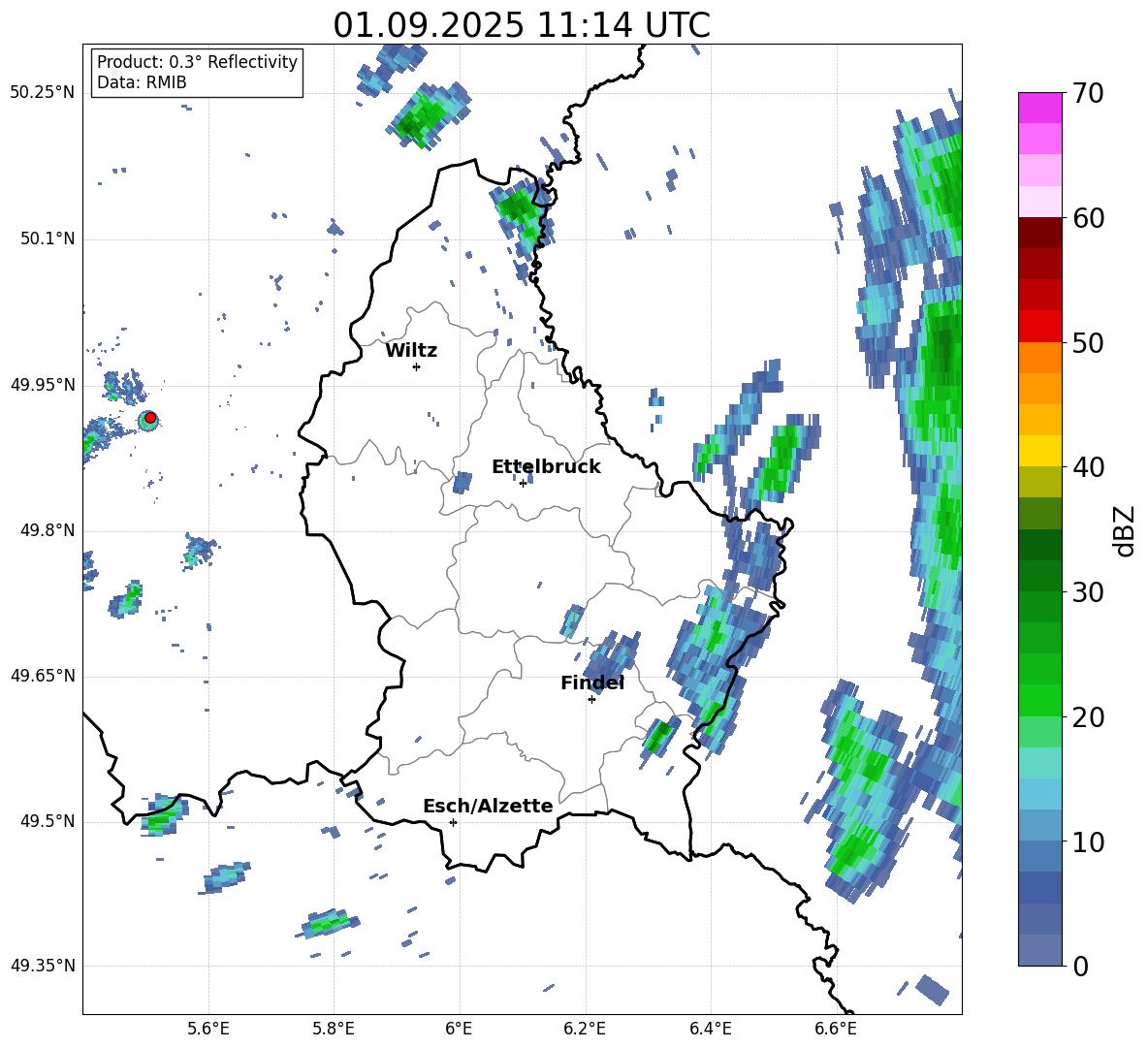
Task: Click the 70 colorbar tick label
Action: (x=1088, y=94)
